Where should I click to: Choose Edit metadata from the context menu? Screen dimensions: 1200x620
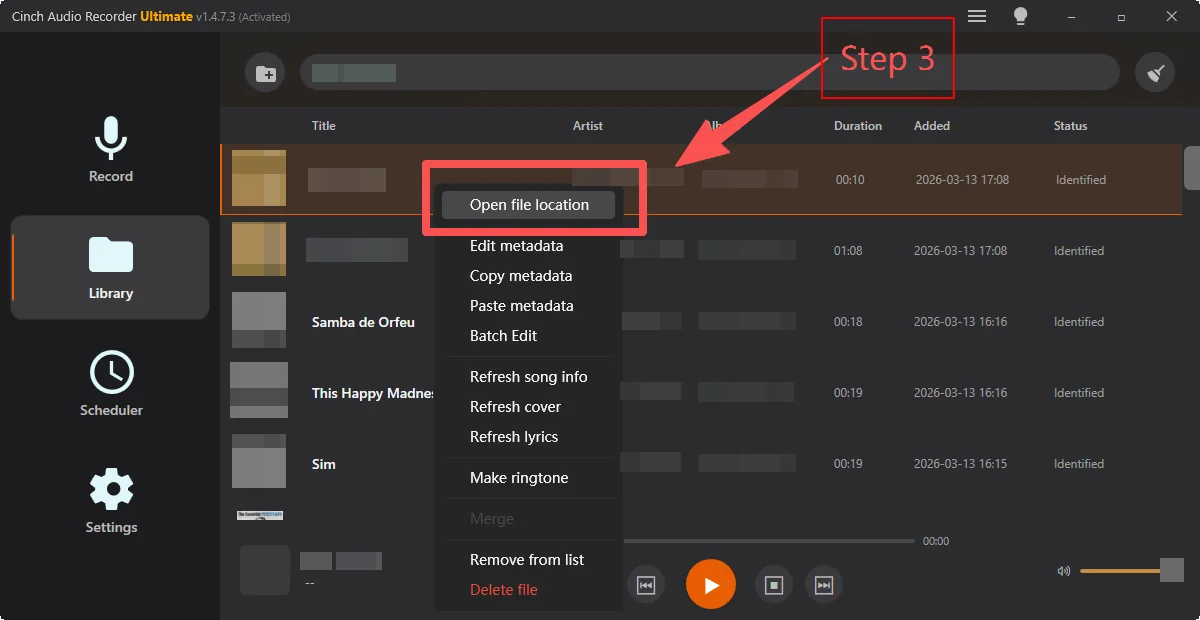pos(516,245)
